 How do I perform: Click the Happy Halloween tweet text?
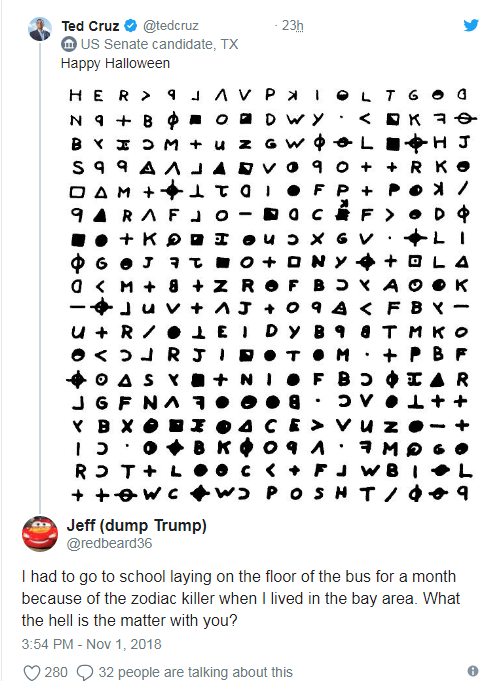(x=115, y=63)
